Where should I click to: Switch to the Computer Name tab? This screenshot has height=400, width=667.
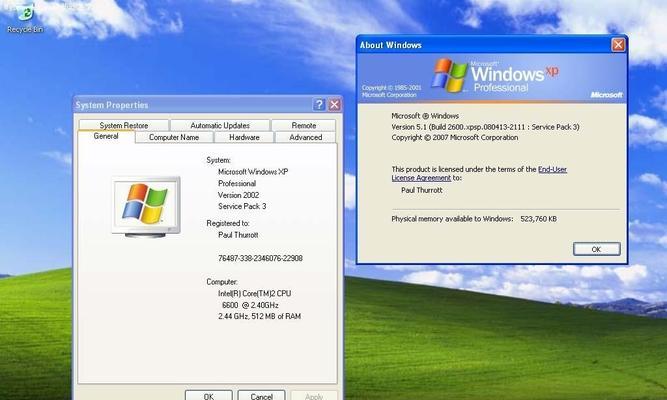174,137
